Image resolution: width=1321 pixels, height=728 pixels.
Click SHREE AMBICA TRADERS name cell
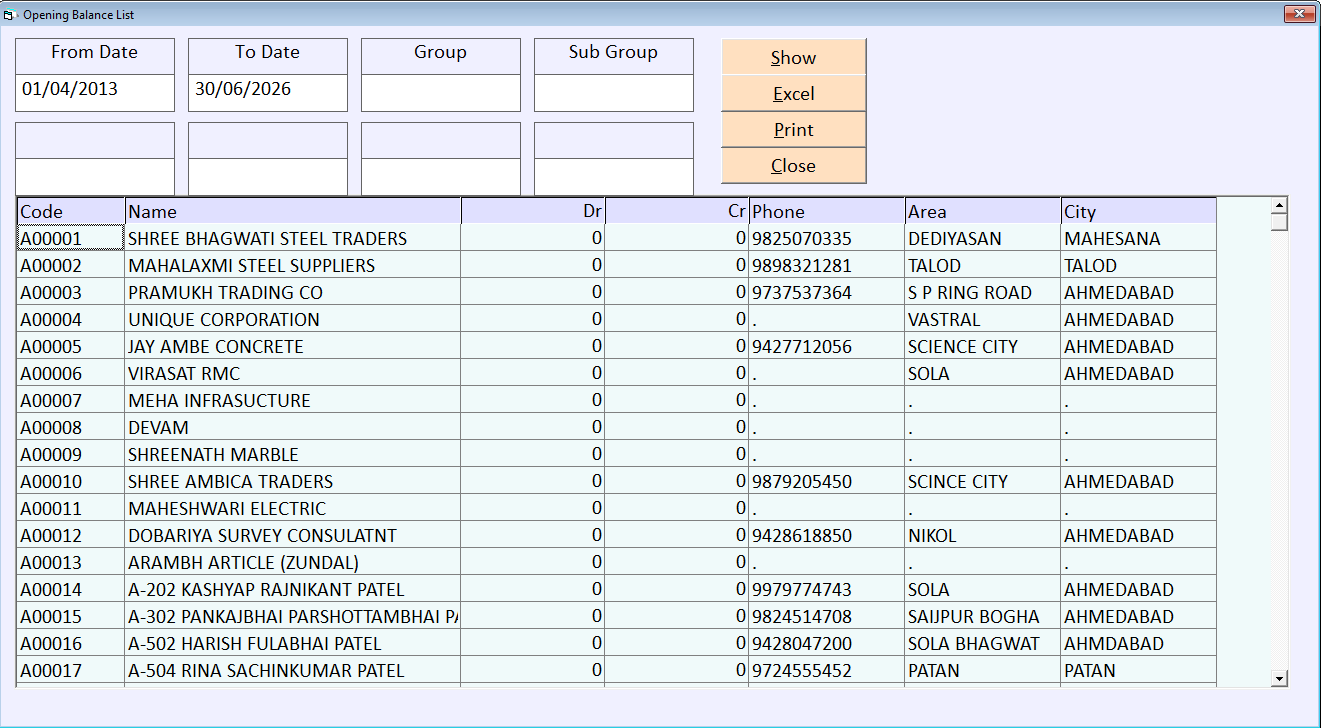tap(293, 482)
